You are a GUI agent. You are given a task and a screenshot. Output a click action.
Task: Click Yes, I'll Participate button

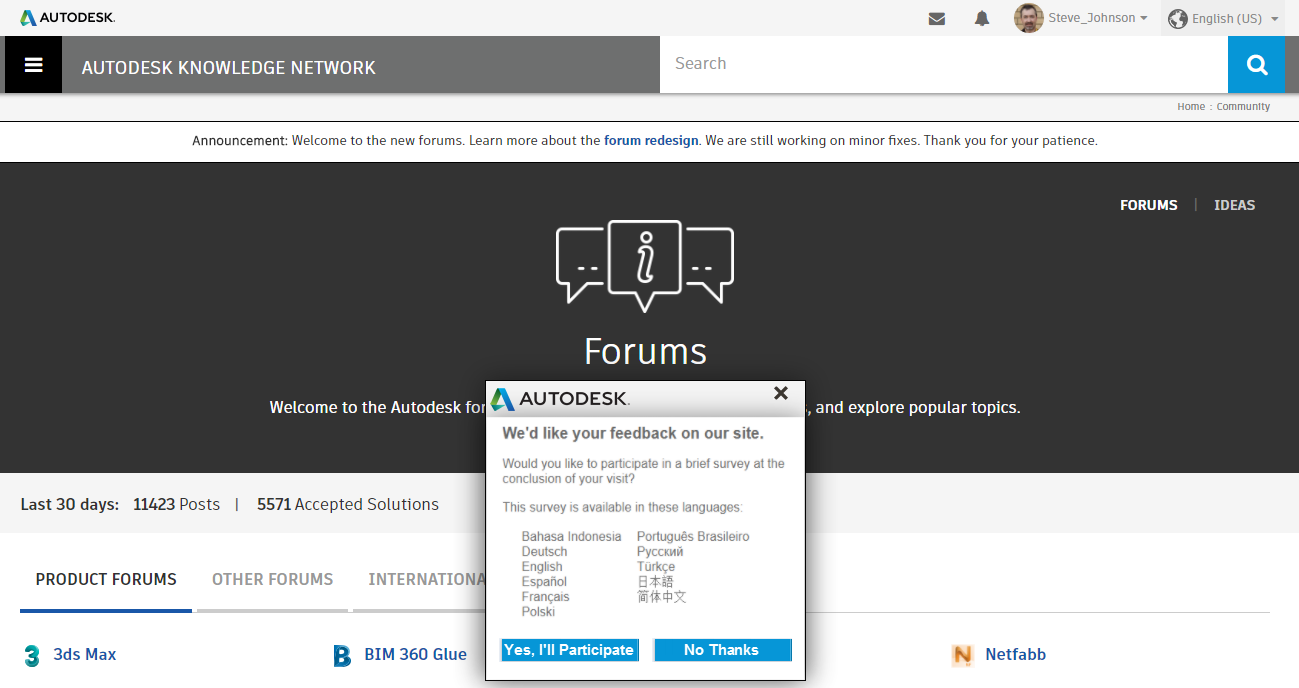coord(569,650)
